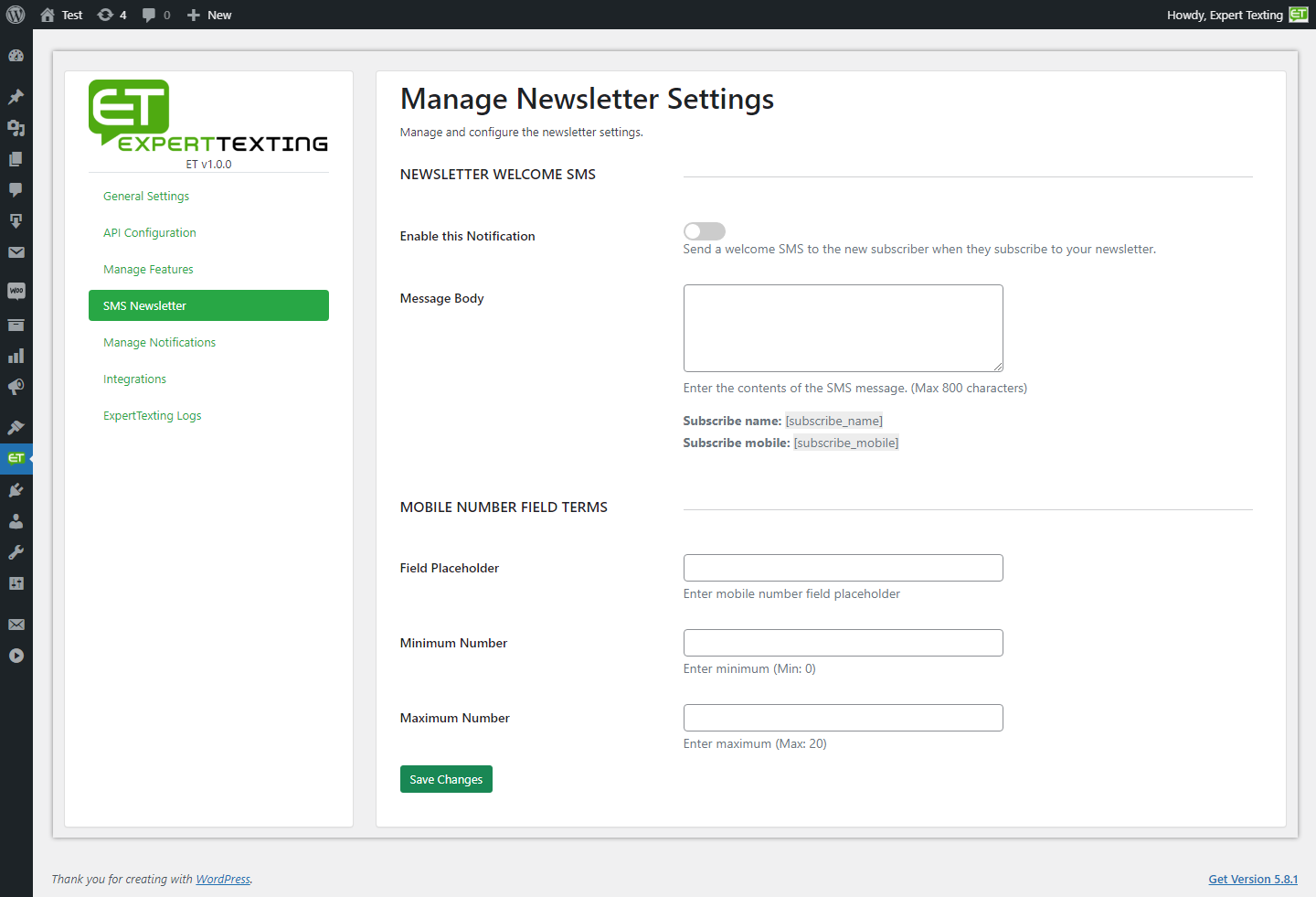Screen dimensions: 1316x897
Task: Open Analytics bar chart icon
Action: tap(16, 356)
